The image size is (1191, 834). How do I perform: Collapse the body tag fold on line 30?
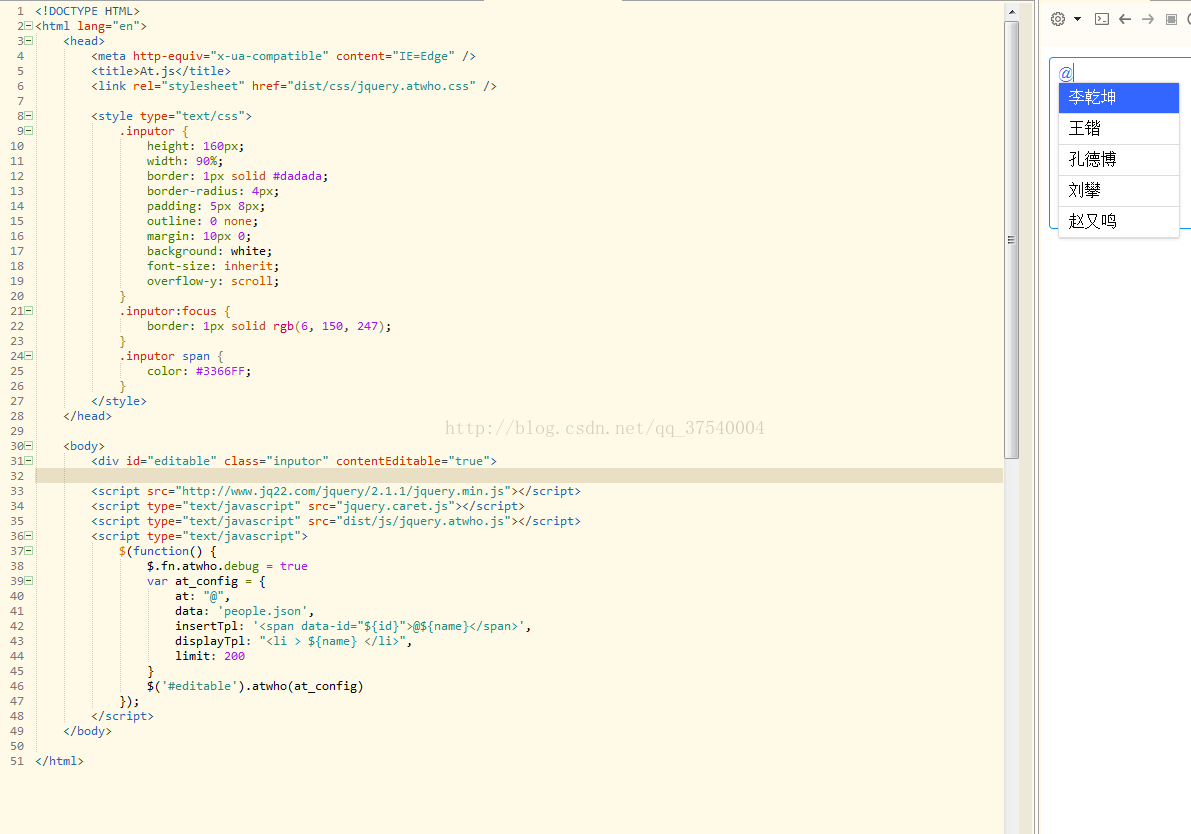point(29,446)
